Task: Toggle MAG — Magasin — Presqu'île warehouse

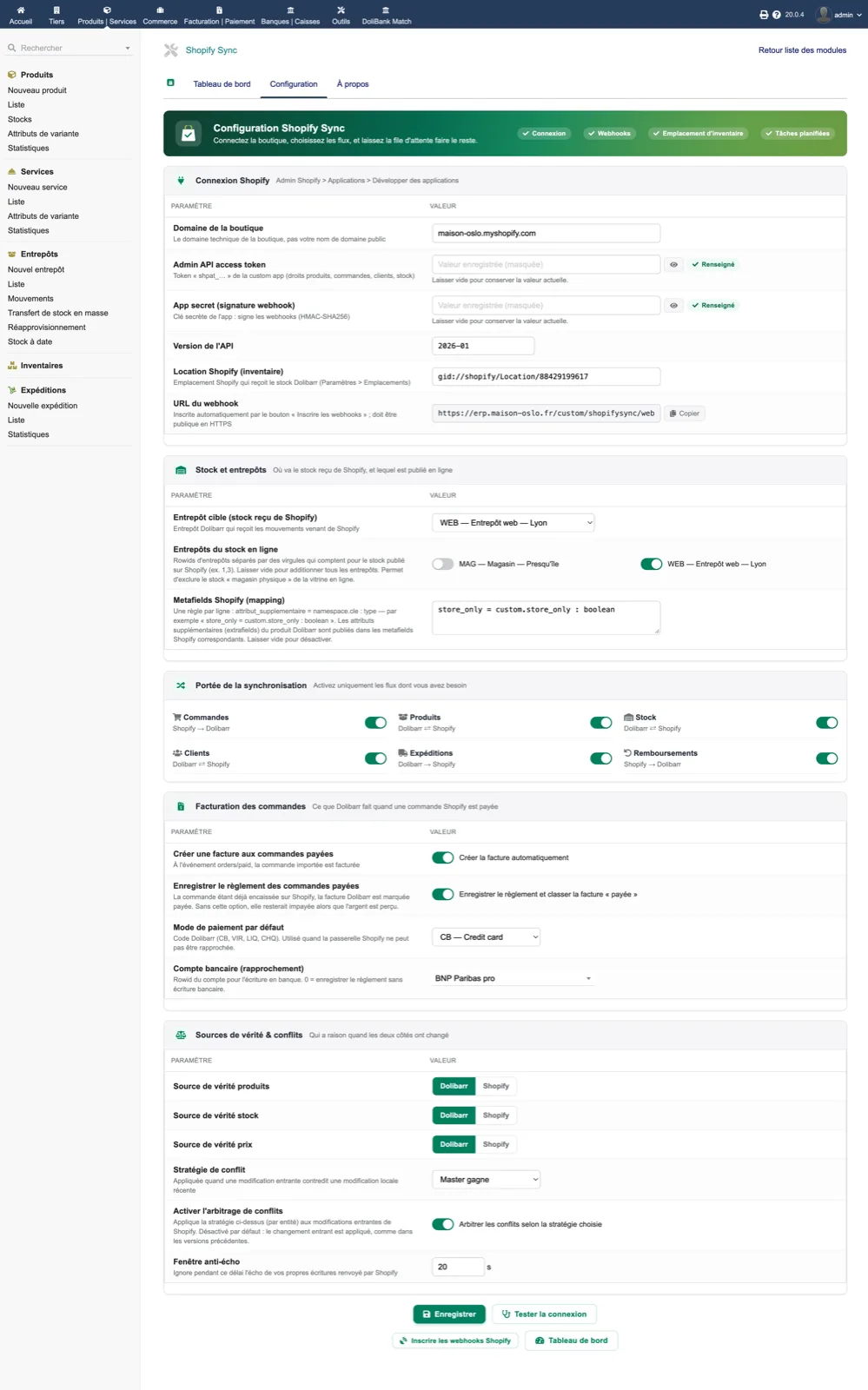Action: pyautogui.click(x=443, y=564)
